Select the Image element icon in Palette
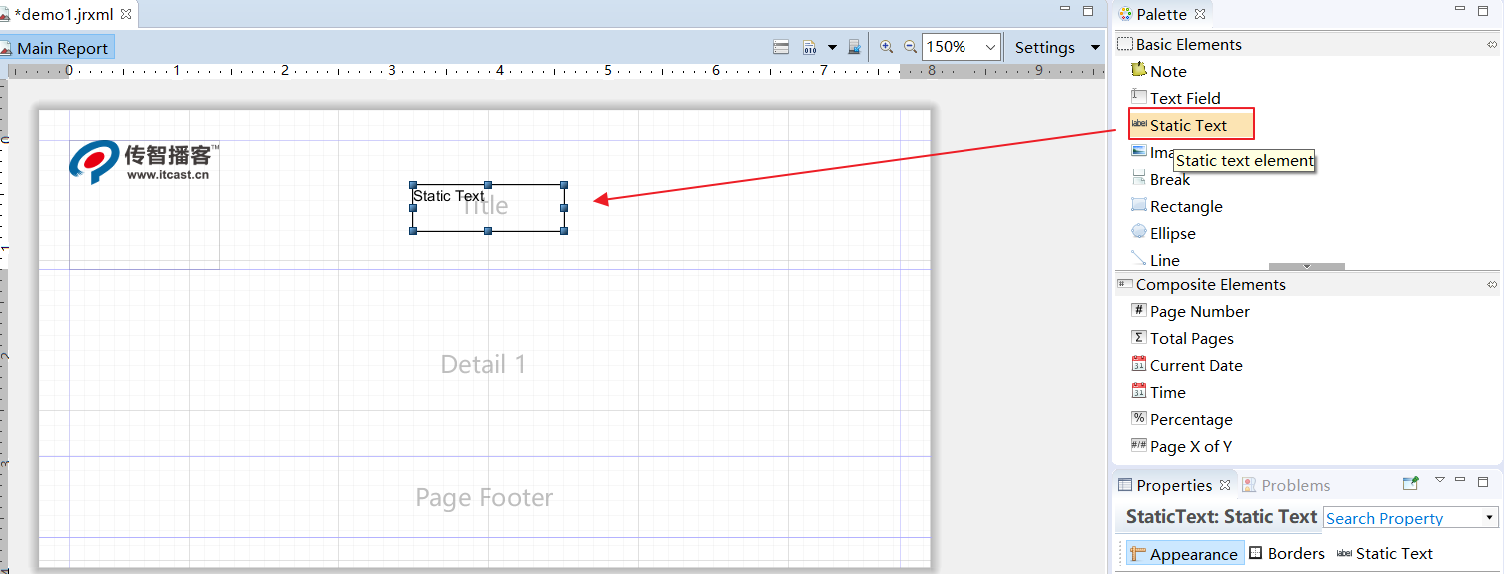The image size is (1504, 574). pyautogui.click(x=1139, y=151)
